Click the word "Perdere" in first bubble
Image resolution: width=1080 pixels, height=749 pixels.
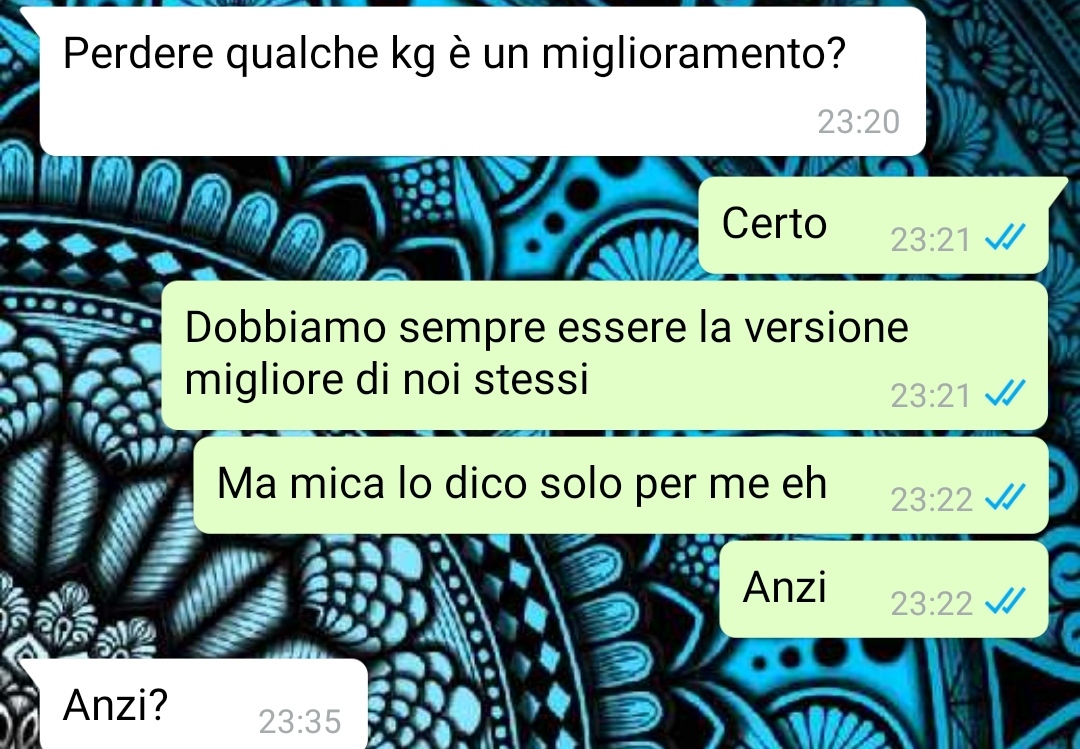(x=138, y=53)
